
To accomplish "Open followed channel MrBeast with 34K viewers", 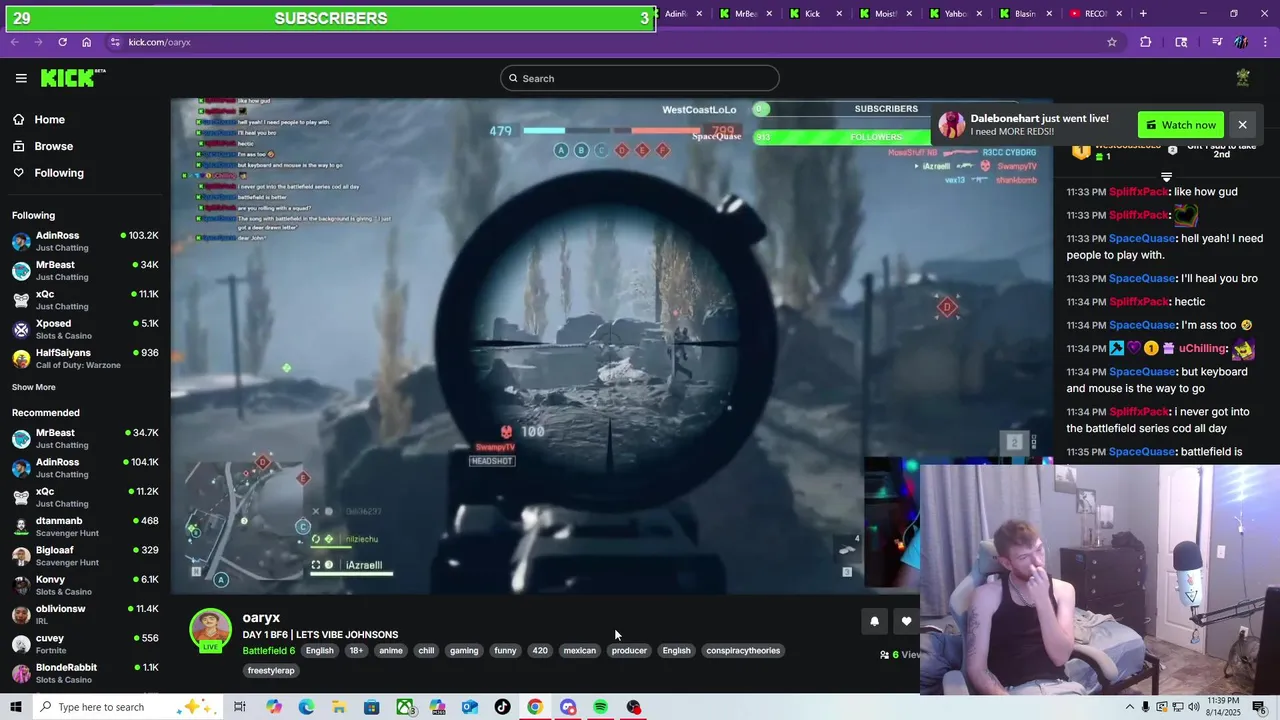I will tap(84, 270).
